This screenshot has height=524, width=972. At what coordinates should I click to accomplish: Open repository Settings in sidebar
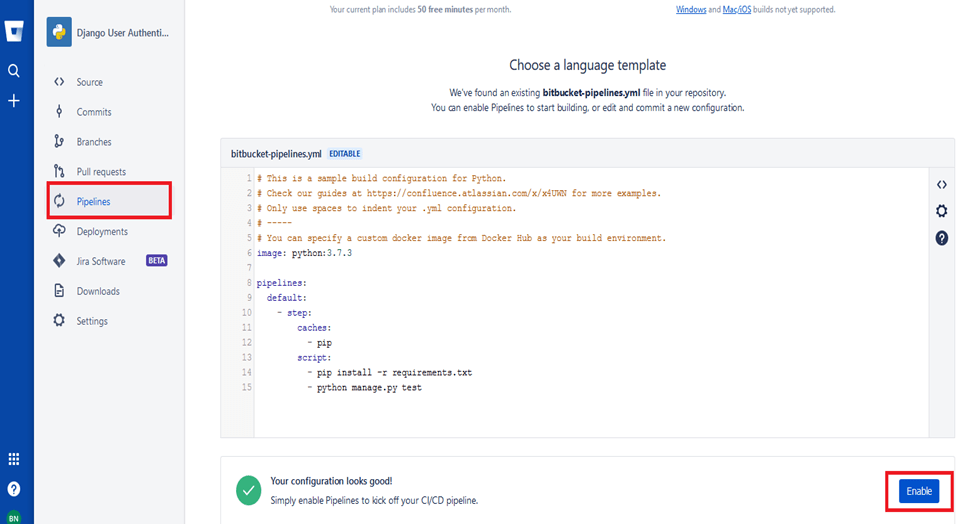click(x=92, y=321)
